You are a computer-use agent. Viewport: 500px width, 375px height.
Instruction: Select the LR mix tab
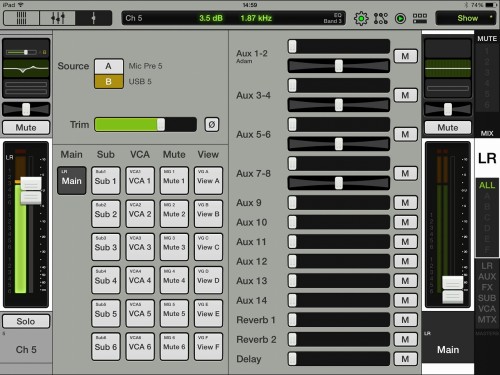pyautogui.click(x=487, y=158)
